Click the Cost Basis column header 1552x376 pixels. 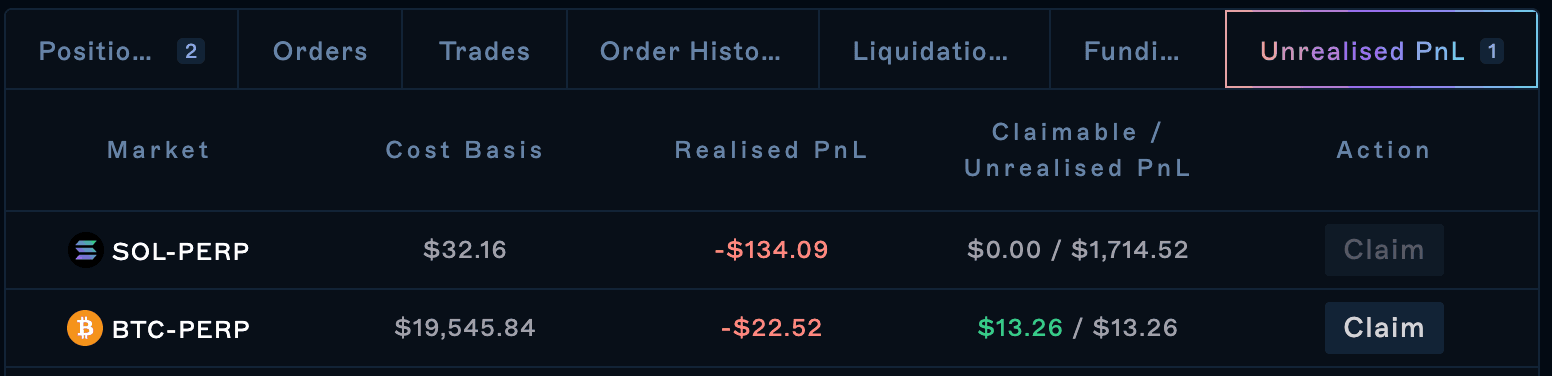[x=465, y=150]
